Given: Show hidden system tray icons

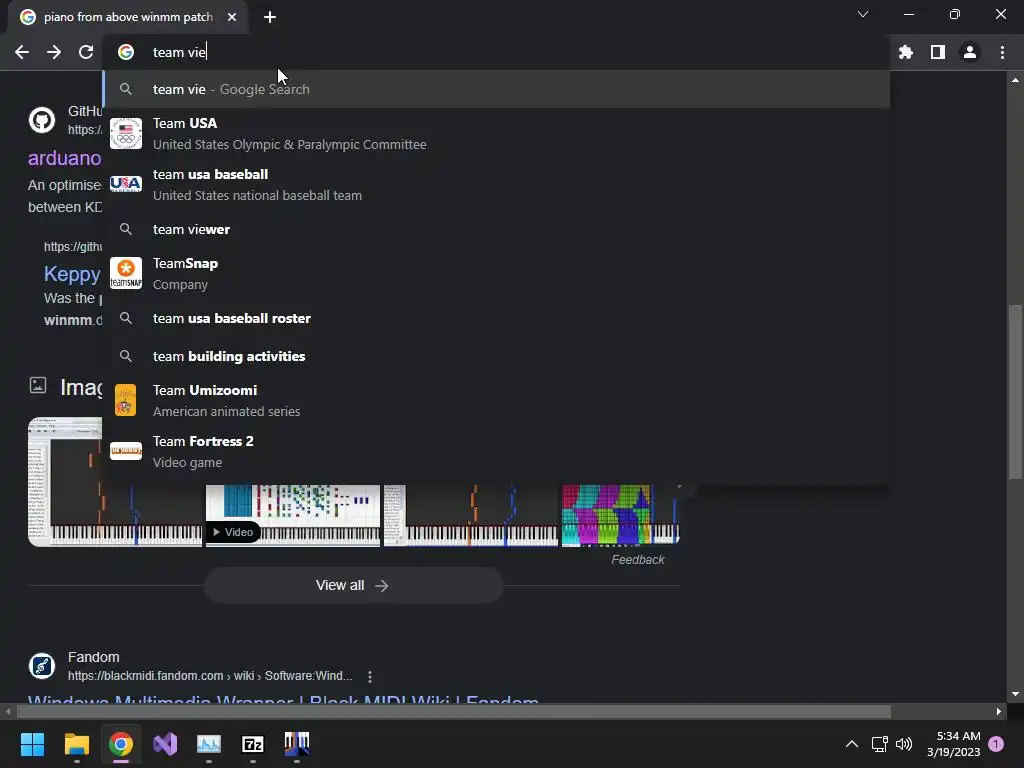Looking at the screenshot, I should (852, 744).
